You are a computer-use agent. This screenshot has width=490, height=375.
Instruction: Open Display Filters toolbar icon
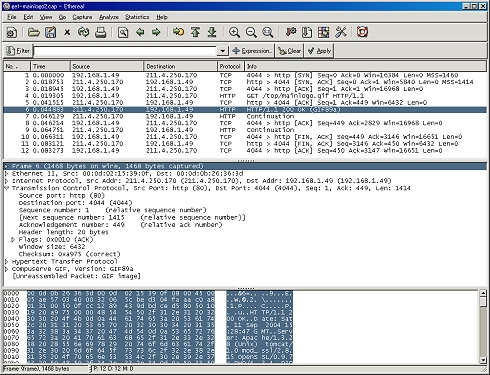[307, 32]
